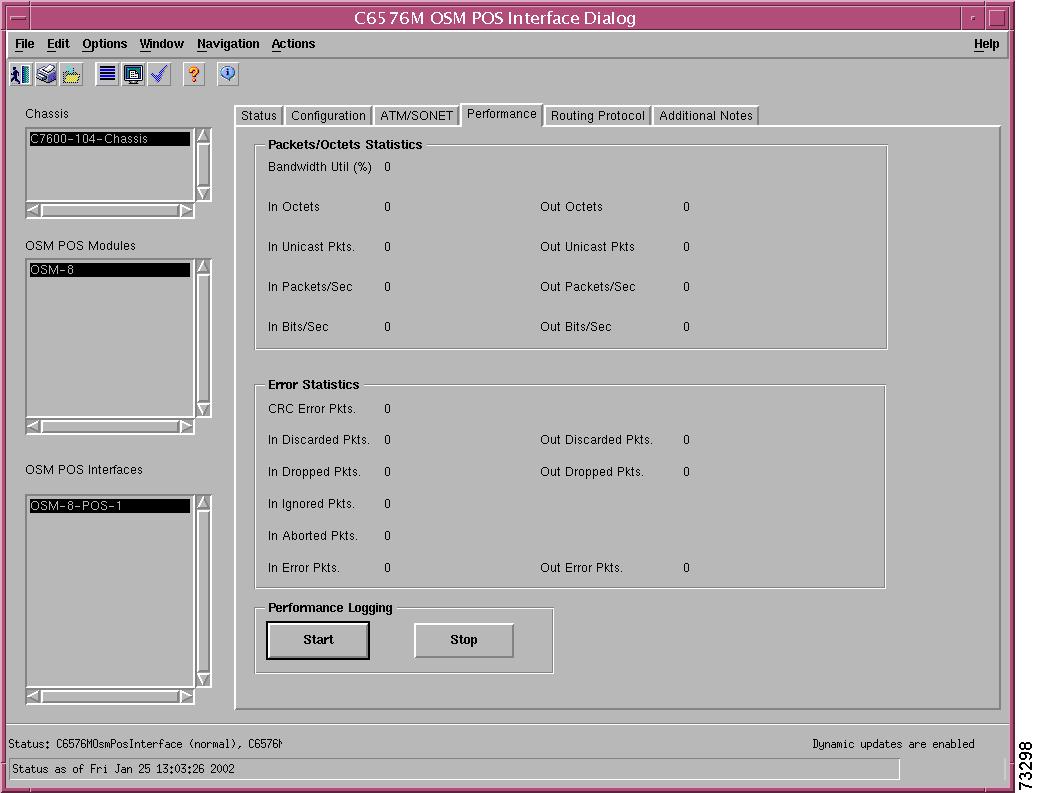The image size is (1037, 793).
Task: Click left arrow of Modules horizontal scrollbar
Action: (33, 427)
